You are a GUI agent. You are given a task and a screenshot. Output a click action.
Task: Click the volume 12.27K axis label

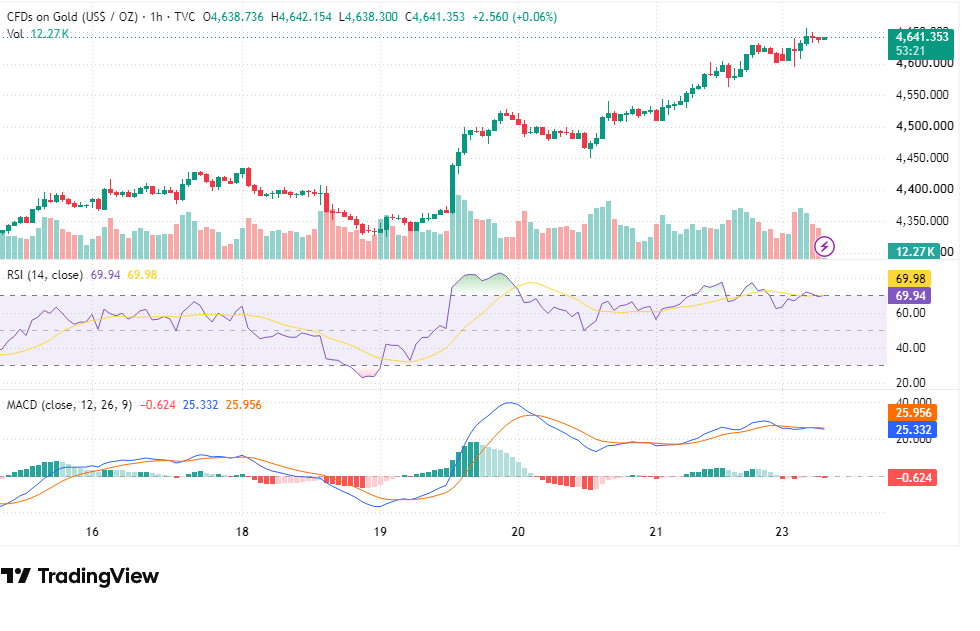point(914,251)
